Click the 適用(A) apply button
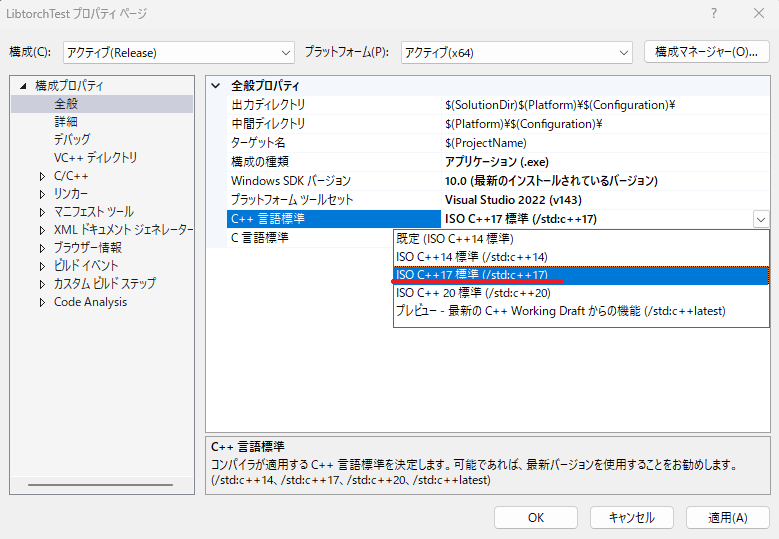Screen dimensions: 779x539 click(x=727, y=517)
